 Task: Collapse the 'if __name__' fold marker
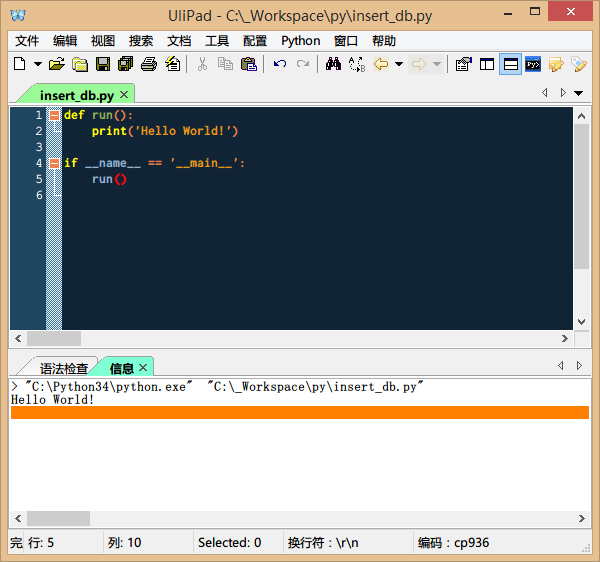click(54, 163)
